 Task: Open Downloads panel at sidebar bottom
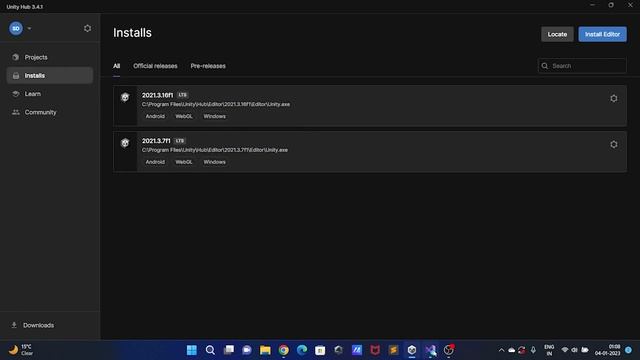(50, 325)
